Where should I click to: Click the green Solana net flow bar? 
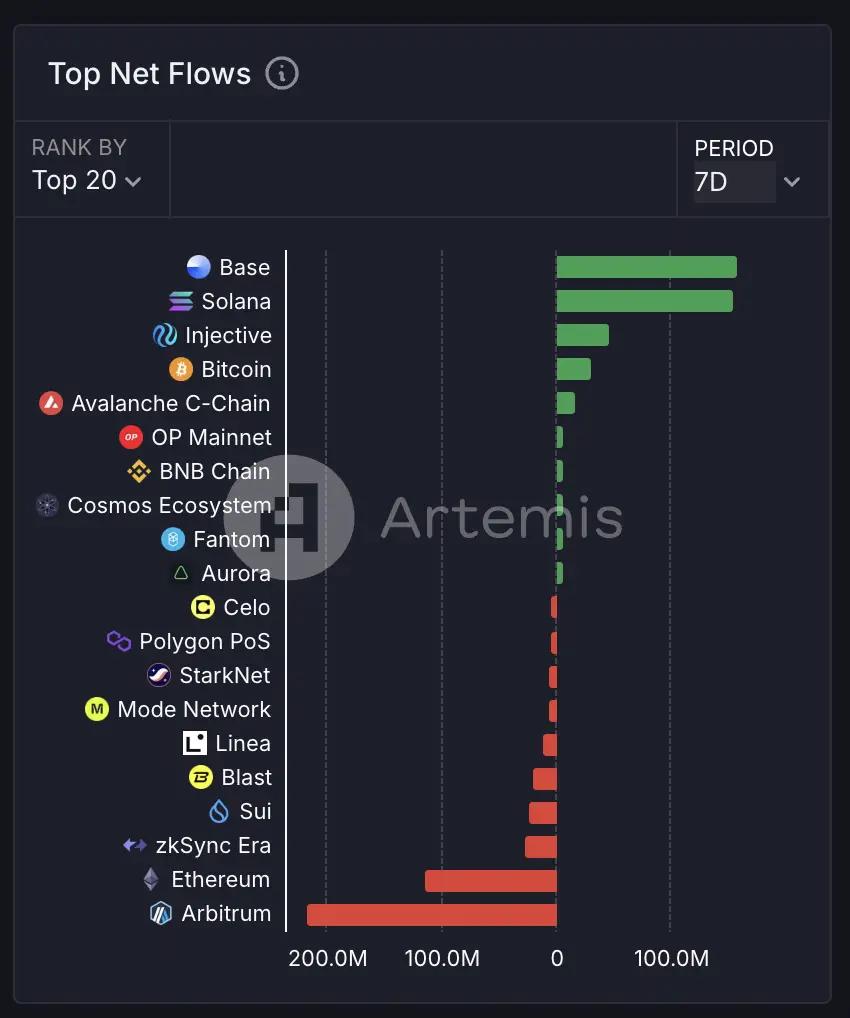[644, 301]
